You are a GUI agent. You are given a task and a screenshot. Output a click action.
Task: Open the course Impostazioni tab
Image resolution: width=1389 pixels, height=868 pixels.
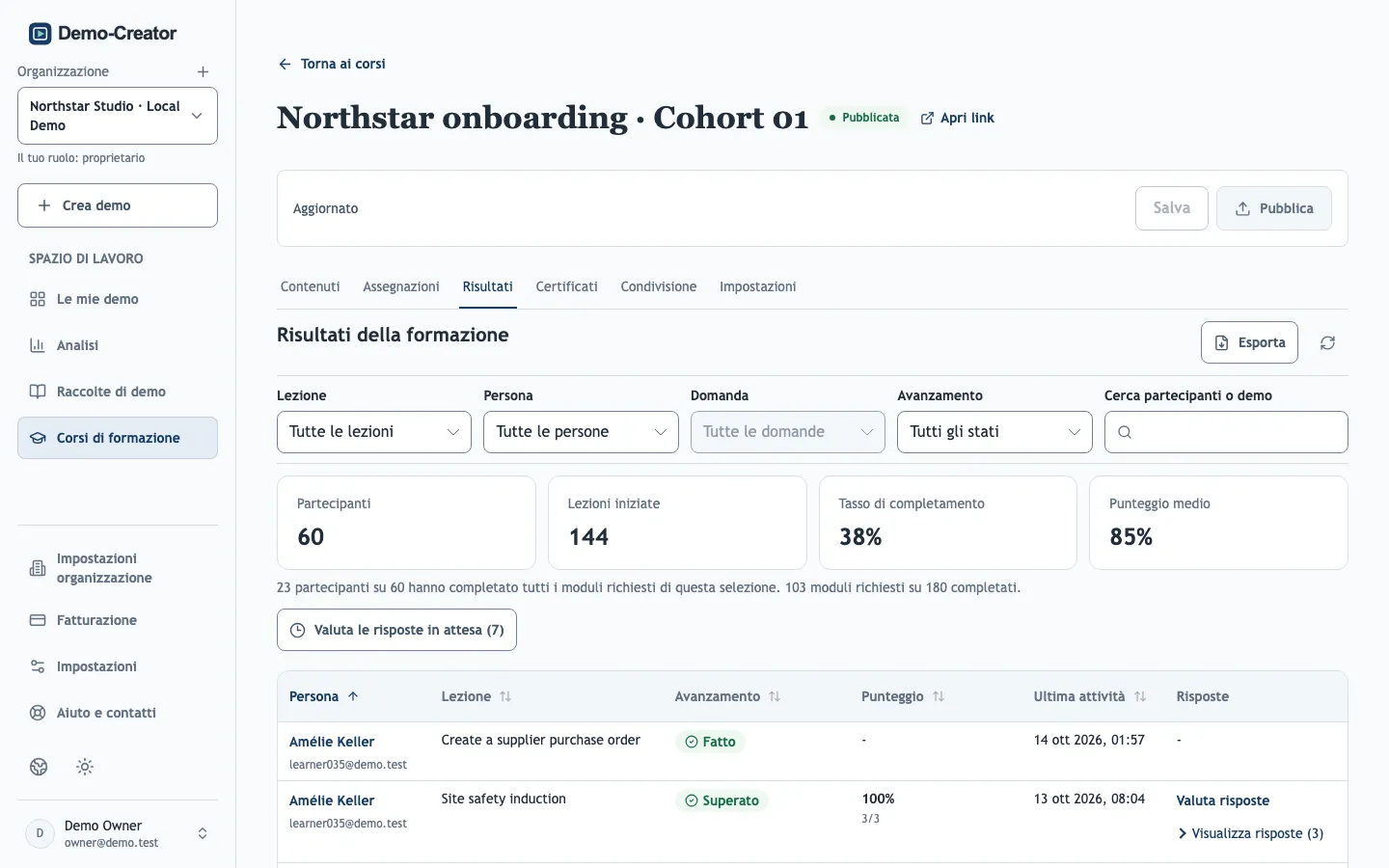pyautogui.click(x=758, y=286)
